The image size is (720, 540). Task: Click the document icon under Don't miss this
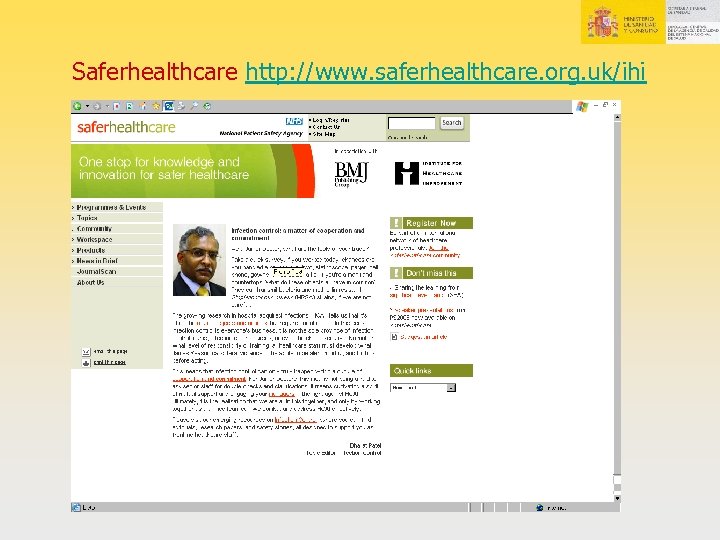(x=394, y=337)
